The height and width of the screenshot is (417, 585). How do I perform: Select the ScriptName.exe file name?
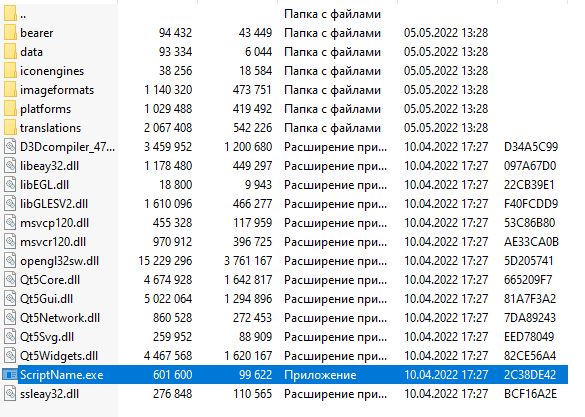pyautogui.click(x=62, y=375)
